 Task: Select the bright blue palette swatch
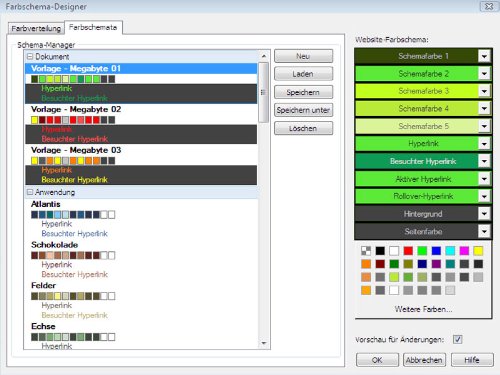click(436, 251)
